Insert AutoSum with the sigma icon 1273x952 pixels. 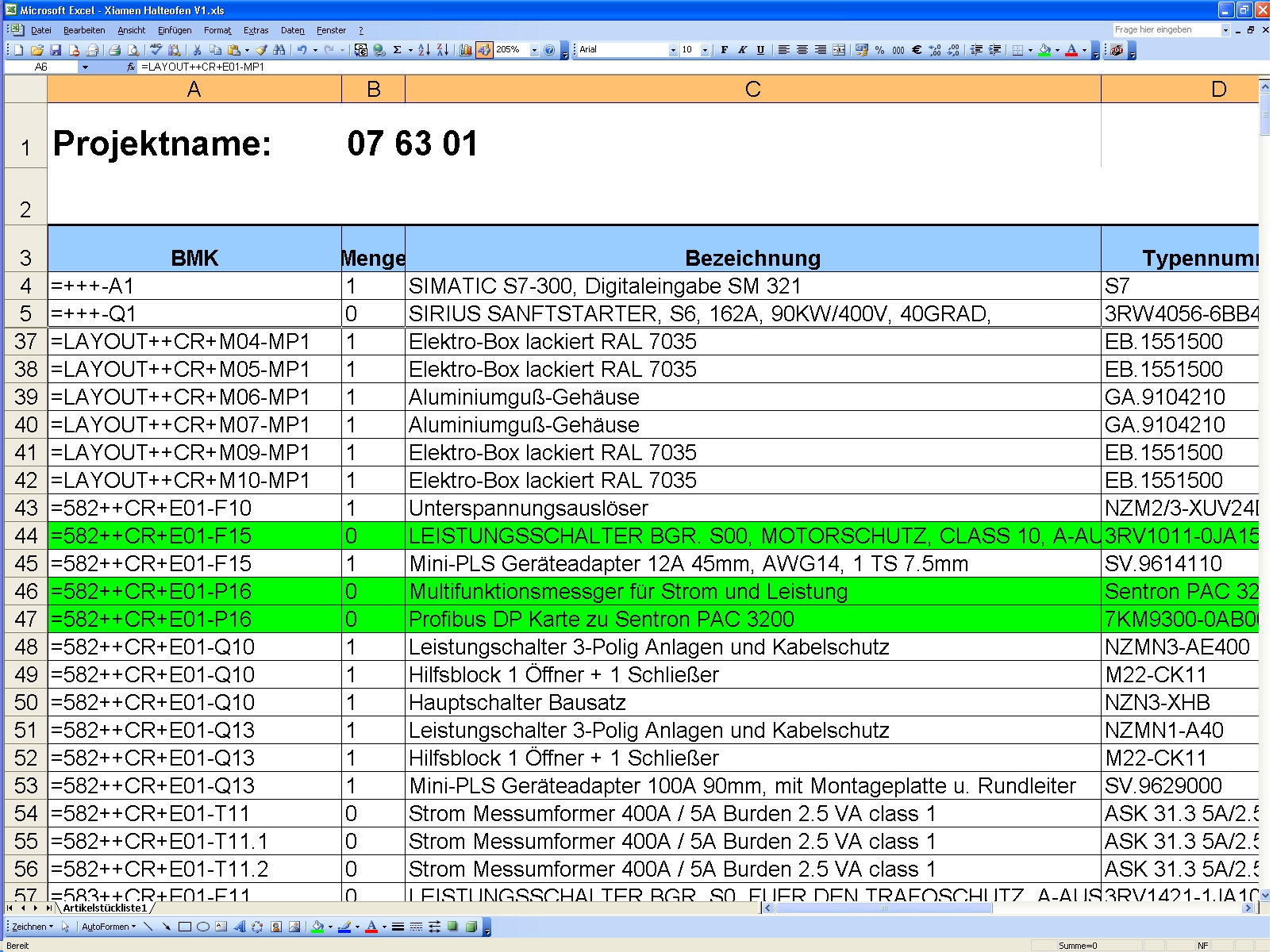pyautogui.click(x=398, y=50)
